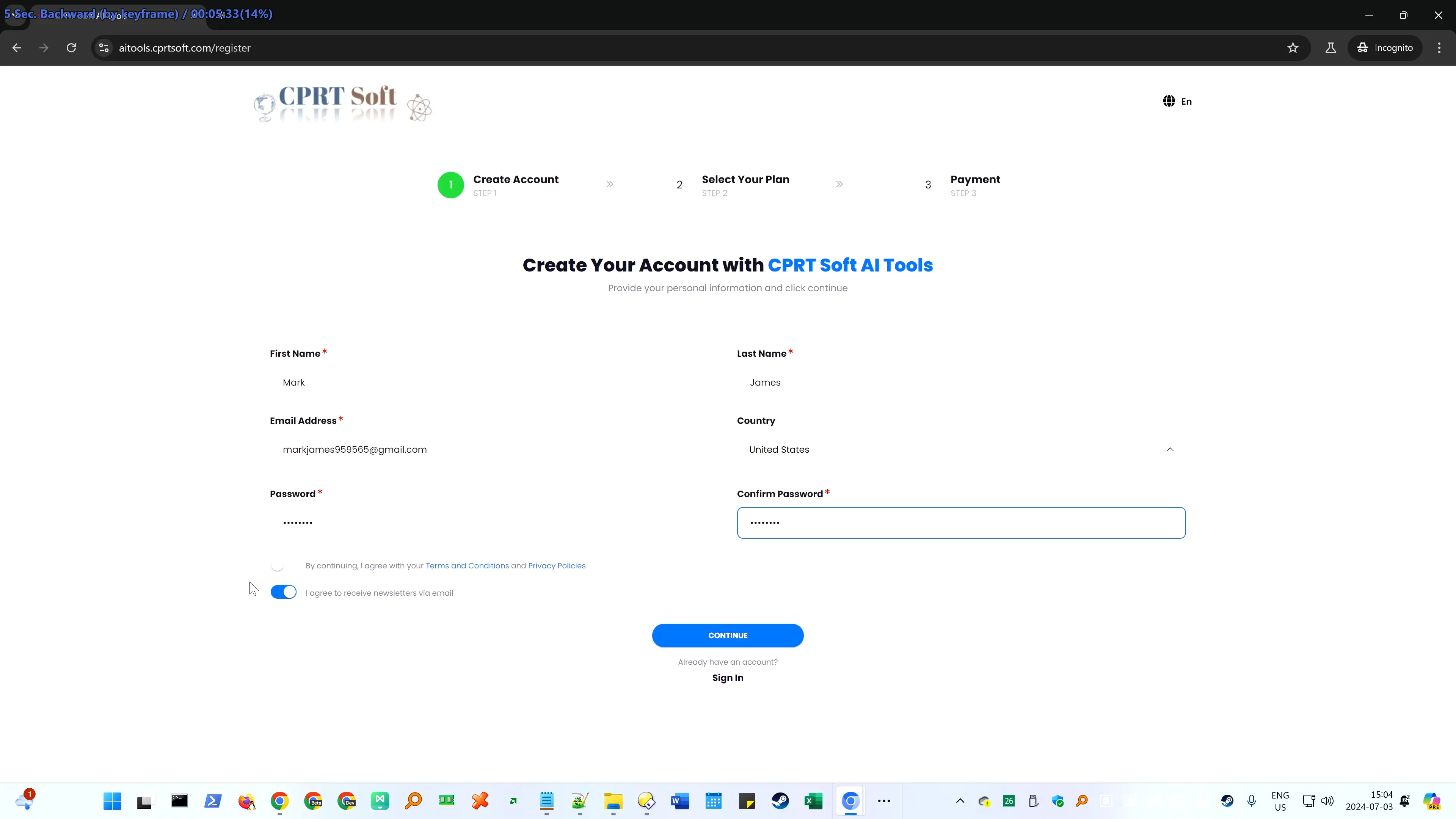Open Steam from taskbar
This screenshot has height=819, width=1456.
(x=780, y=801)
